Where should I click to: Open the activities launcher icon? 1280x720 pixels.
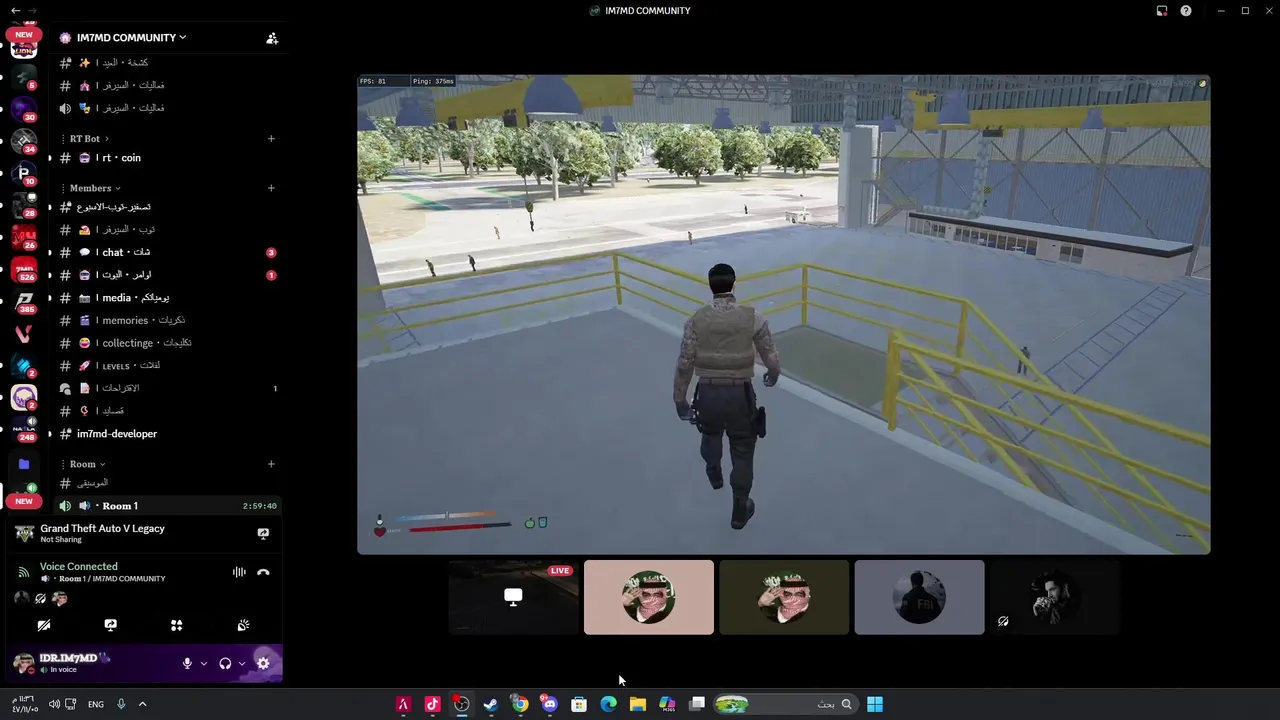(x=177, y=625)
